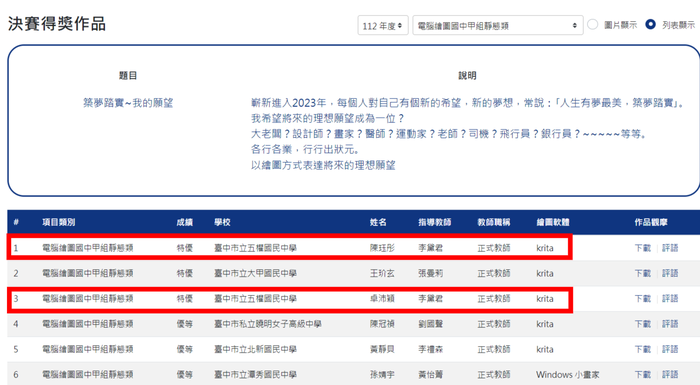Click 下載 link in row 3
The width and height of the screenshot is (700, 385).
tap(643, 298)
